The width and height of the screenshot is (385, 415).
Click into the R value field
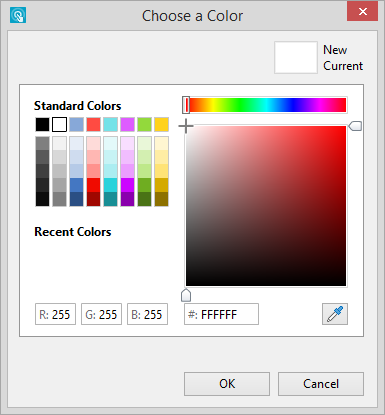point(55,314)
